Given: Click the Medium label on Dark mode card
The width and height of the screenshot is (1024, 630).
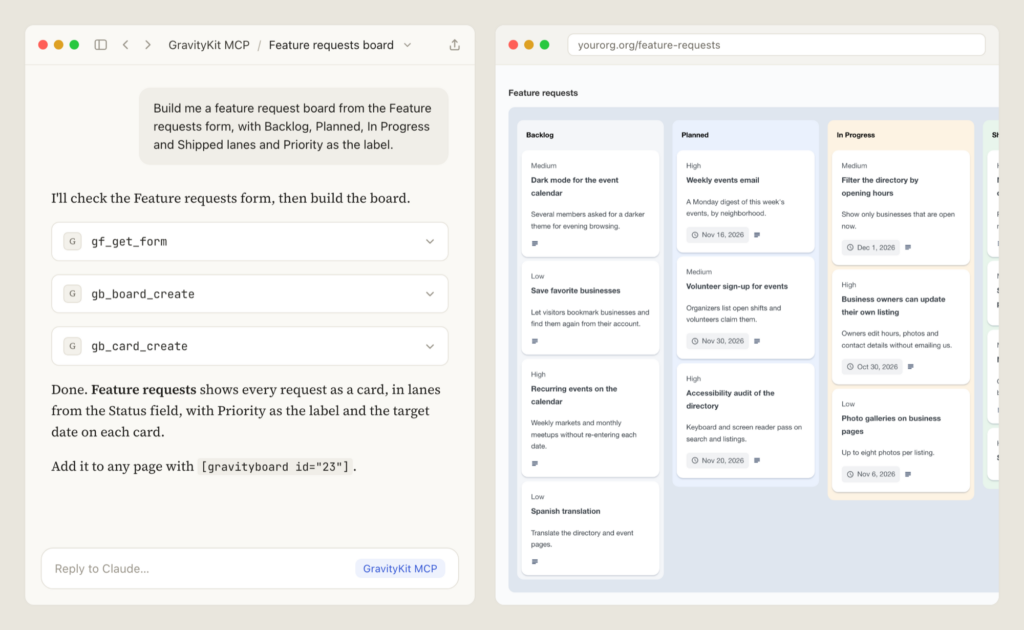Looking at the screenshot, I should pyautogui.click(x=543, y=166).
